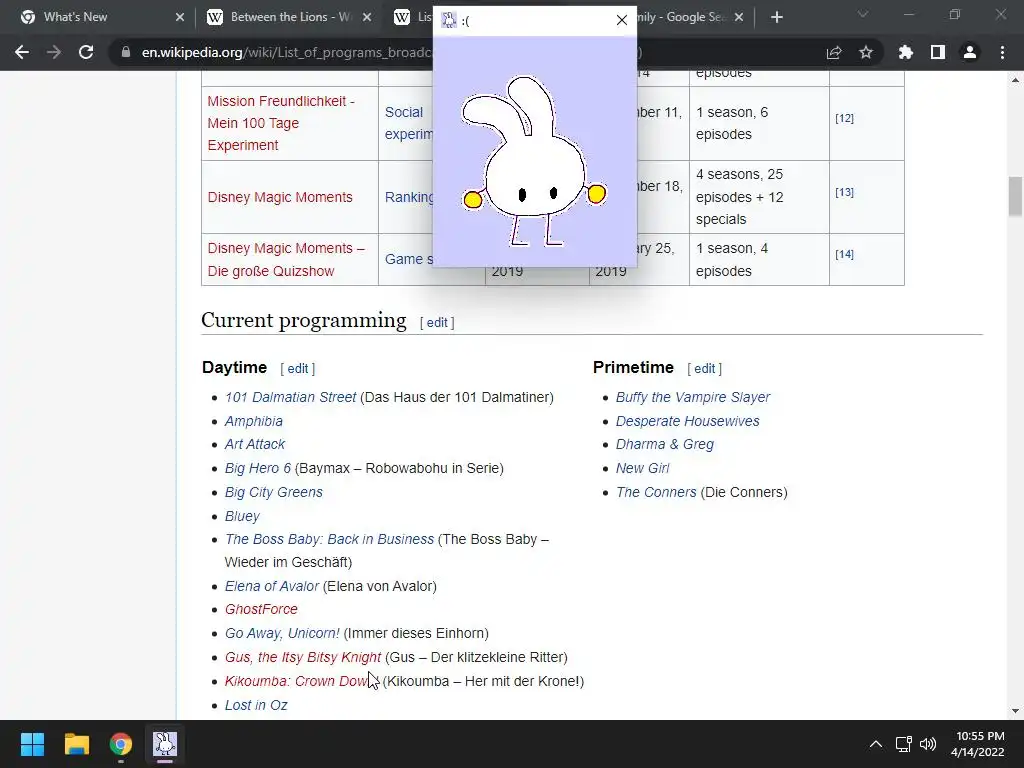The width and height of the screenshot is (1024, 768).
Task: Open the Bluey link
Action: [x=242, y=516]
